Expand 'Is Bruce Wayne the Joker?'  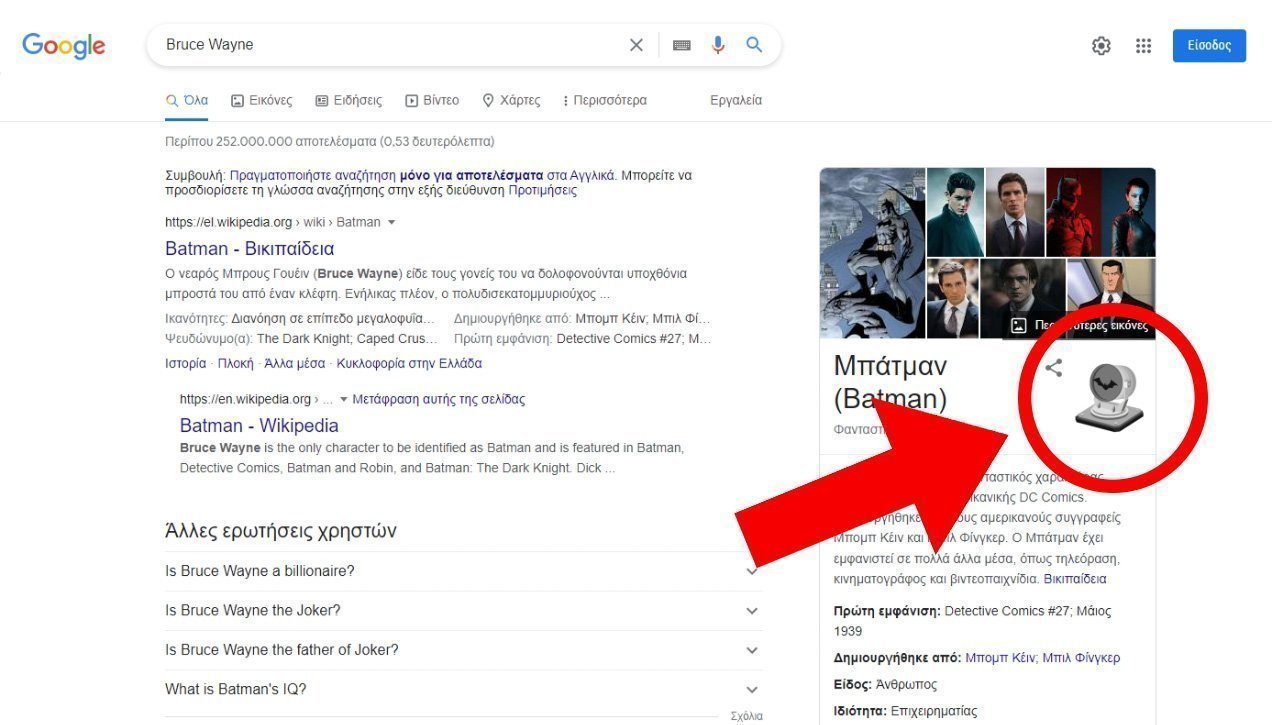tap(464, 610)
